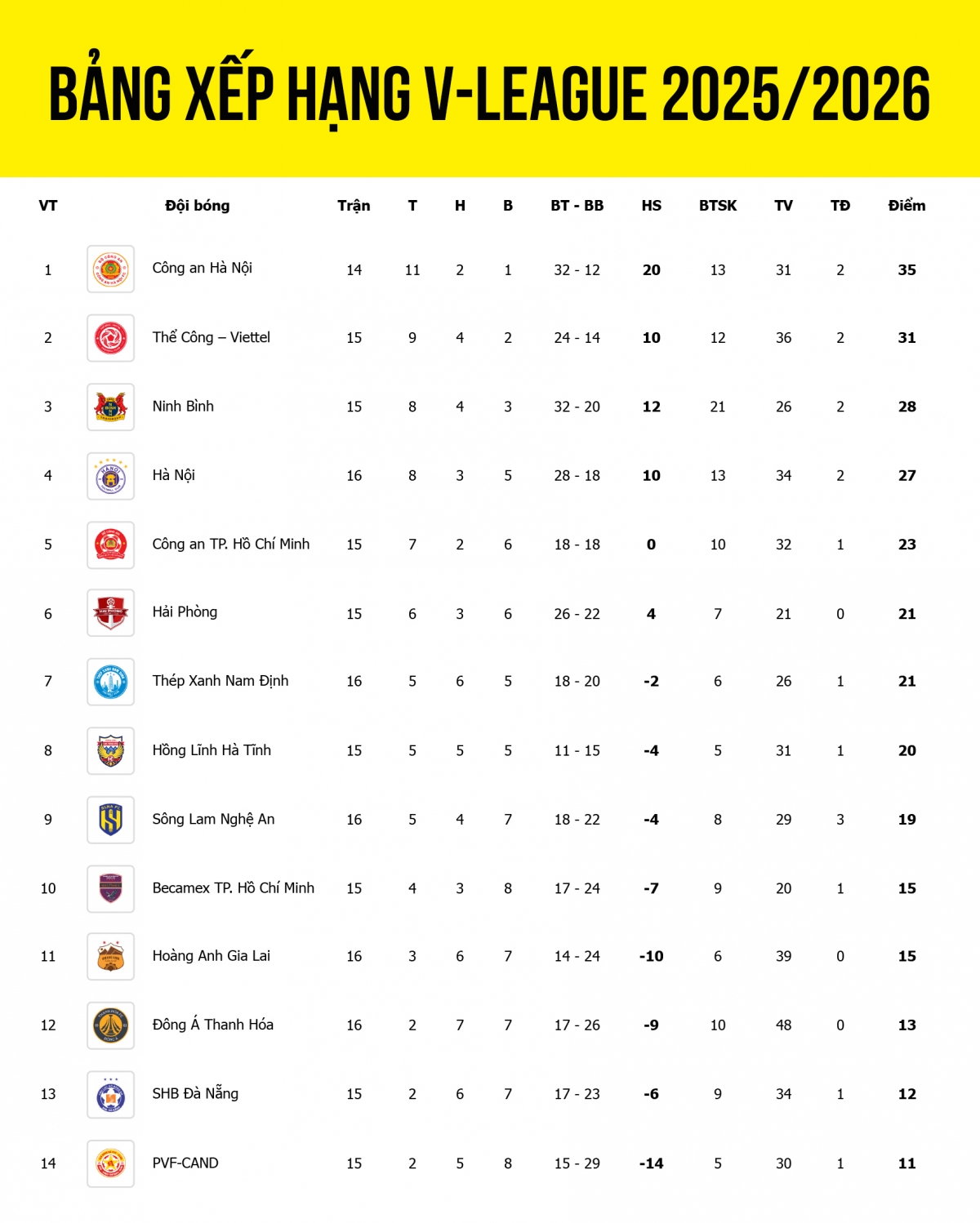Select the Đội bóng column header
The height and width of the screenshot is (1223, 980).
tap(198, 206)
